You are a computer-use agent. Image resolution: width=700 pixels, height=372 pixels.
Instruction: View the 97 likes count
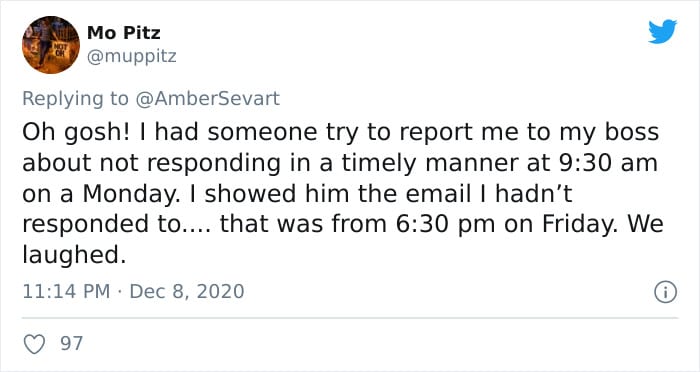(x=71, y=343)
